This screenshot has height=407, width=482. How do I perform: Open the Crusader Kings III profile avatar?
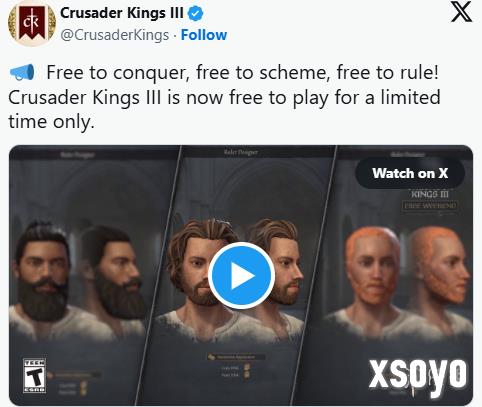[32, 24]
